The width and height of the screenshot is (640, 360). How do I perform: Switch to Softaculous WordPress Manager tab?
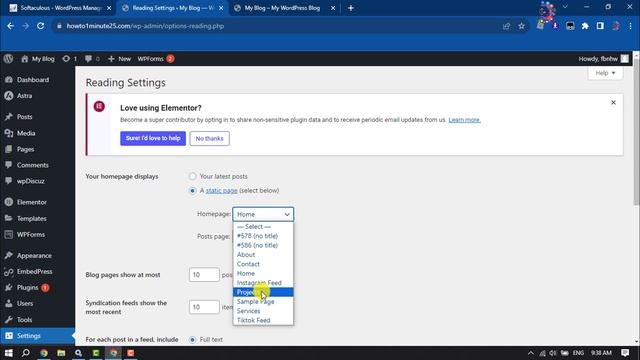point(60,8)
